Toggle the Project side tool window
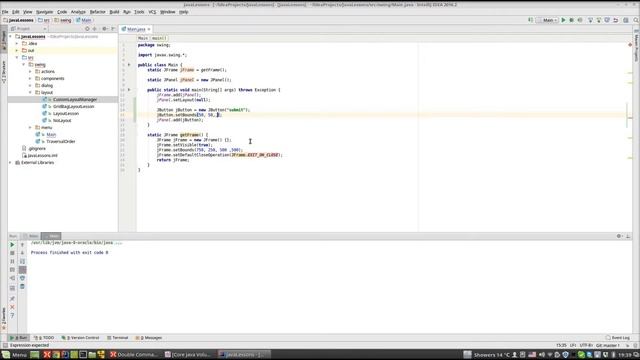The image size is (640, 360). click(x=4, y=40)
